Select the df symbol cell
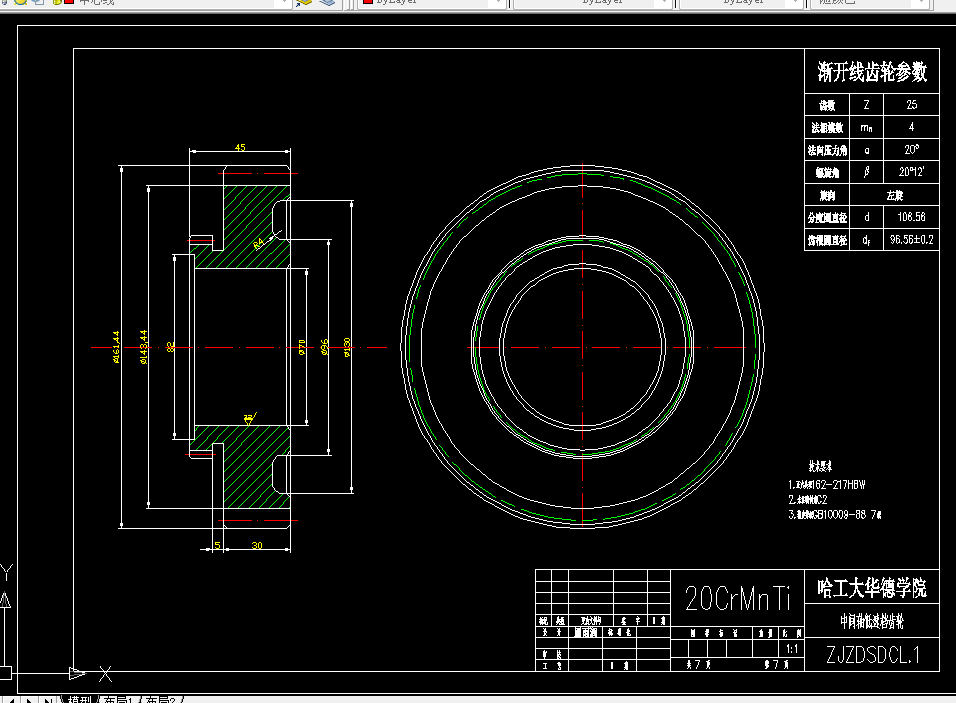The width and height of the screenshot is (956, 703). tap(866, 240)
